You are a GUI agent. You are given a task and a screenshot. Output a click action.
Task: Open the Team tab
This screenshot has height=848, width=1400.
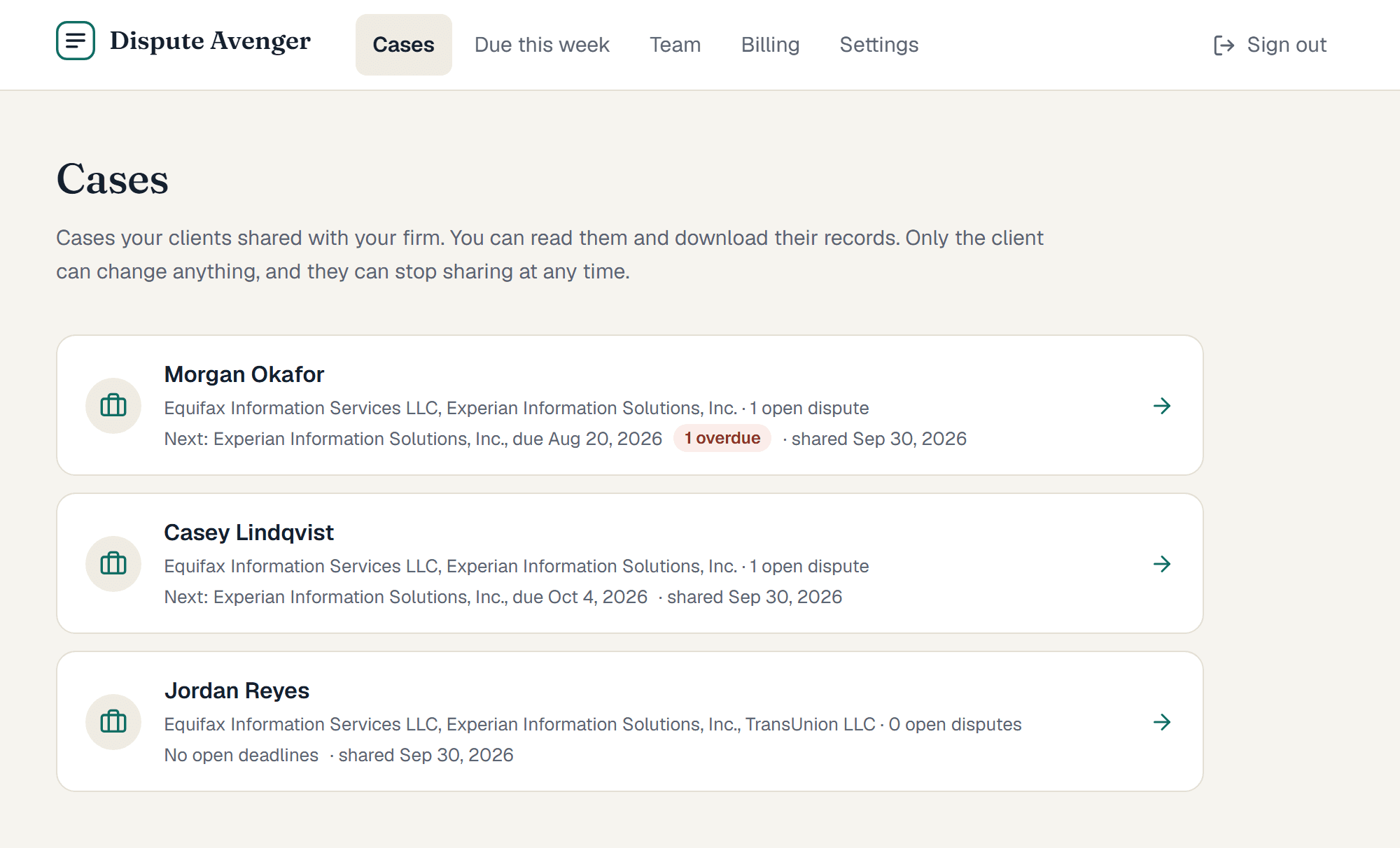click(x=675, y=45)
